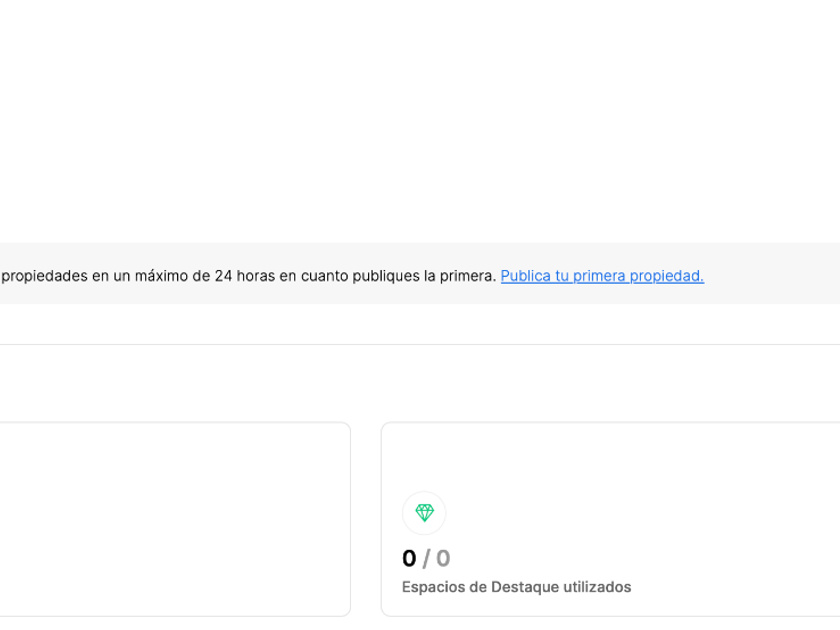Click the '24 horas' text in the banner
Viewport: 840px width, 630px height.
(245, 276)
